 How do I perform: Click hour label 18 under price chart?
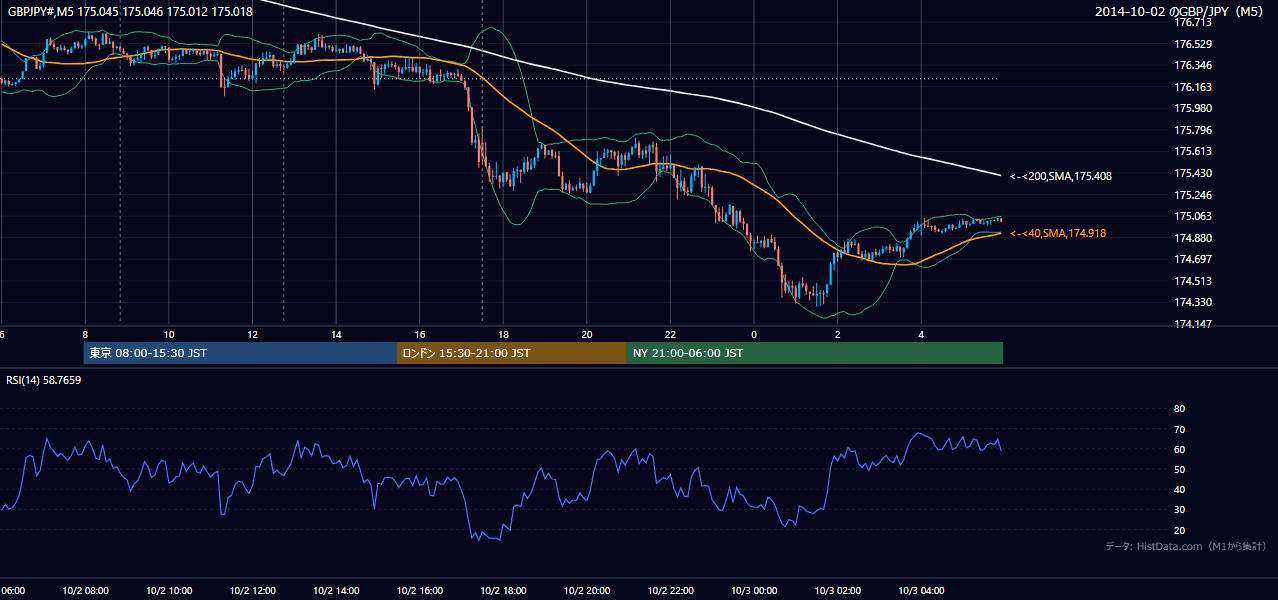[503, 334]
